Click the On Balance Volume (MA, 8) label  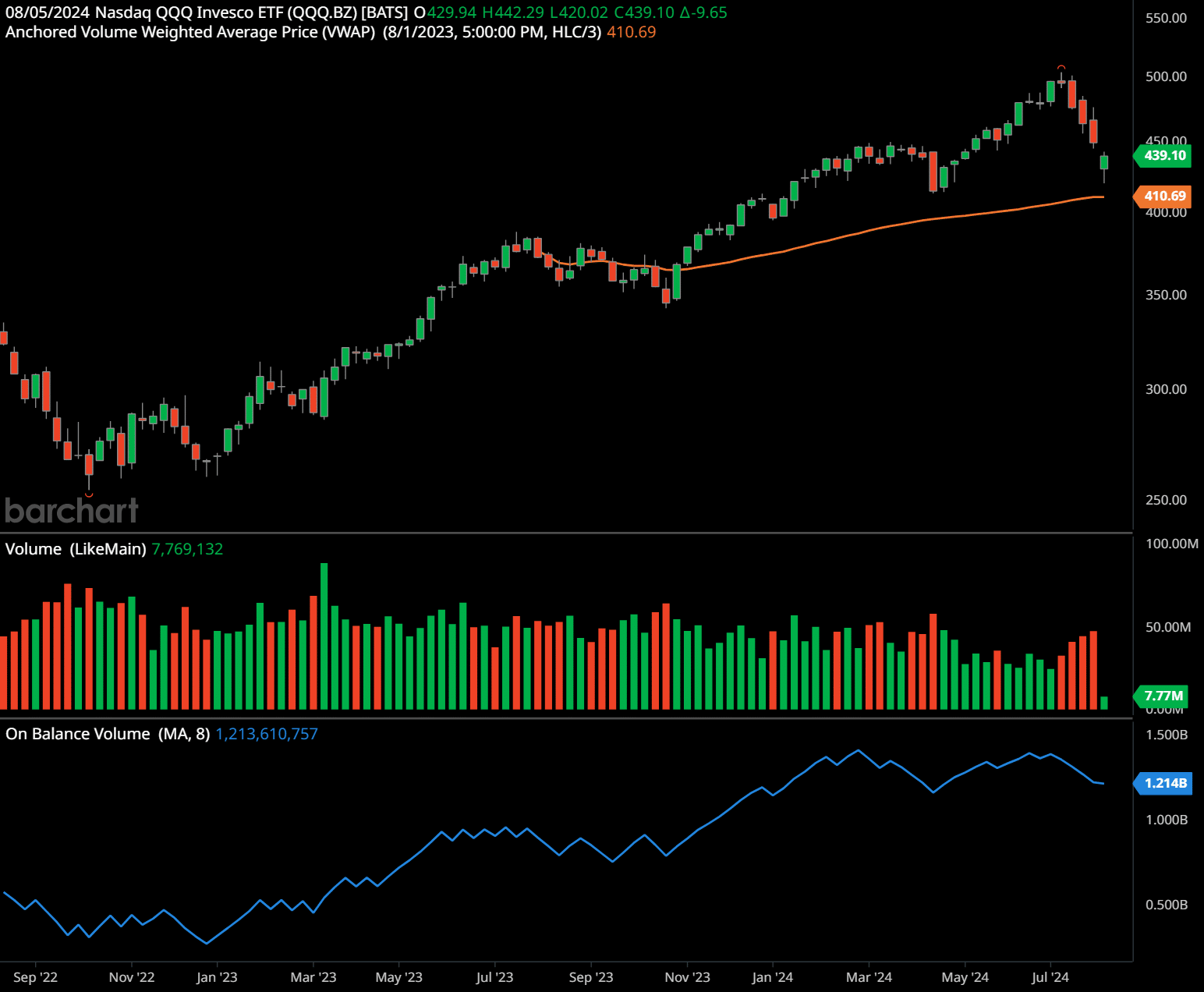pyautogui.click(x=108, y=734)
